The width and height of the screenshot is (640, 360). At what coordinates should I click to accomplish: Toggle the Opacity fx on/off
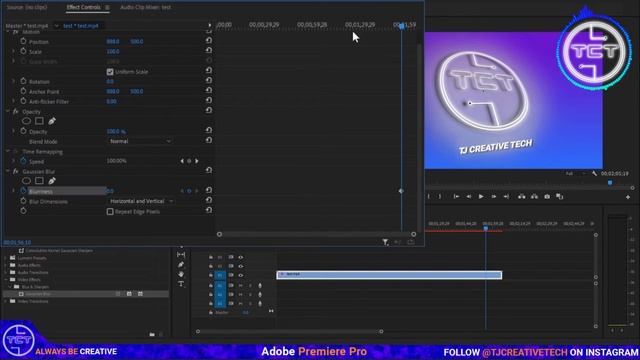16,111
